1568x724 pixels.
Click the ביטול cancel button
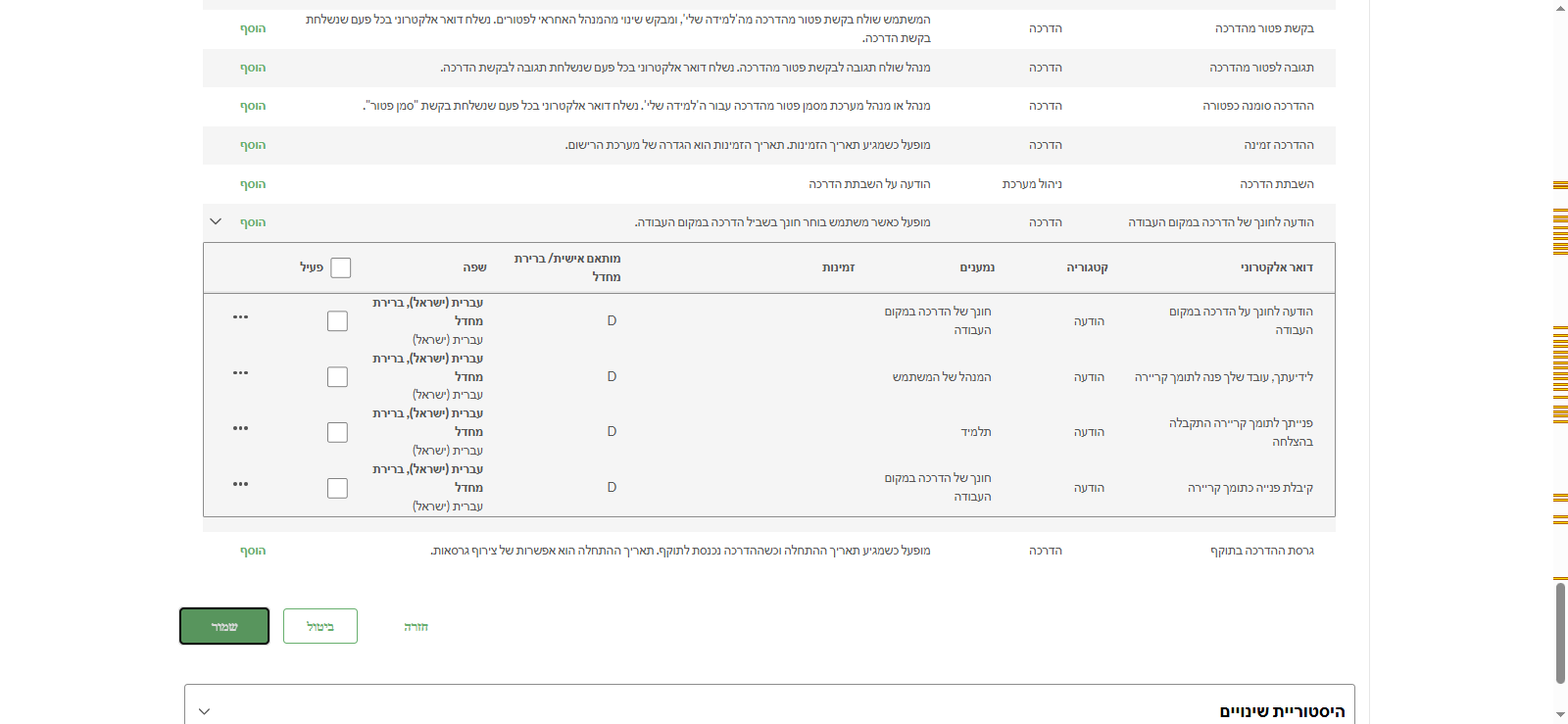(320, 626)
